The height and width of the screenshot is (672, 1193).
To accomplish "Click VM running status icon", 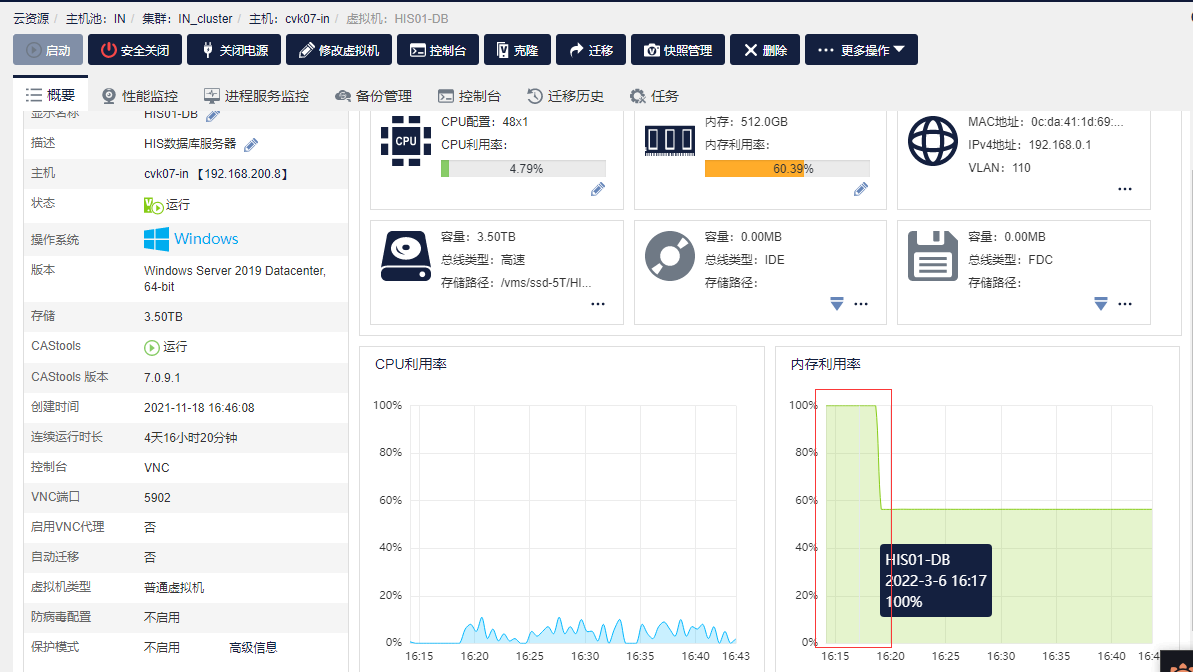I will 153,205.
